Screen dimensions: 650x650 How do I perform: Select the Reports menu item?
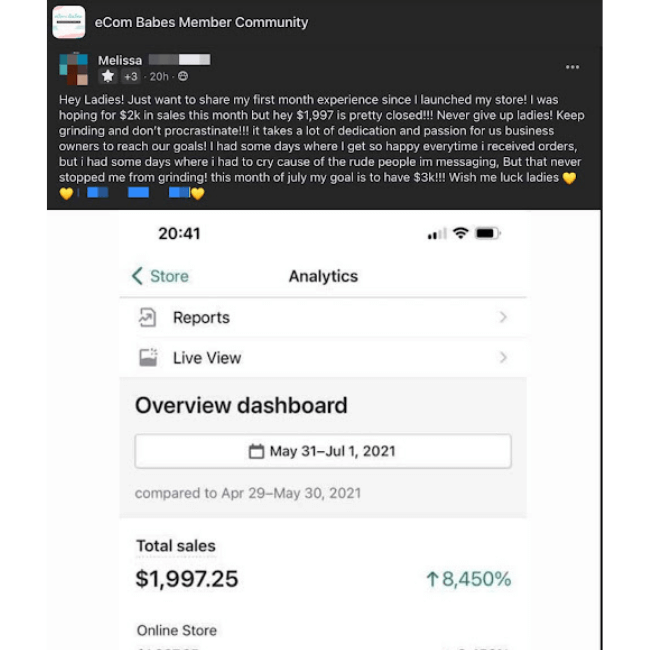pyautogui.click(x=323, y=318)
